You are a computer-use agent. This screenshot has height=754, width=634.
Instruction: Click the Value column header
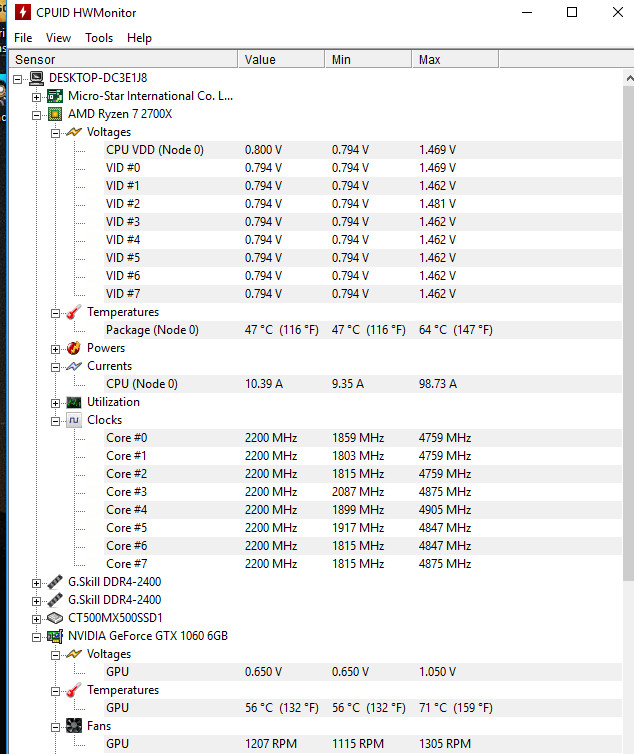tap(281, 59)
